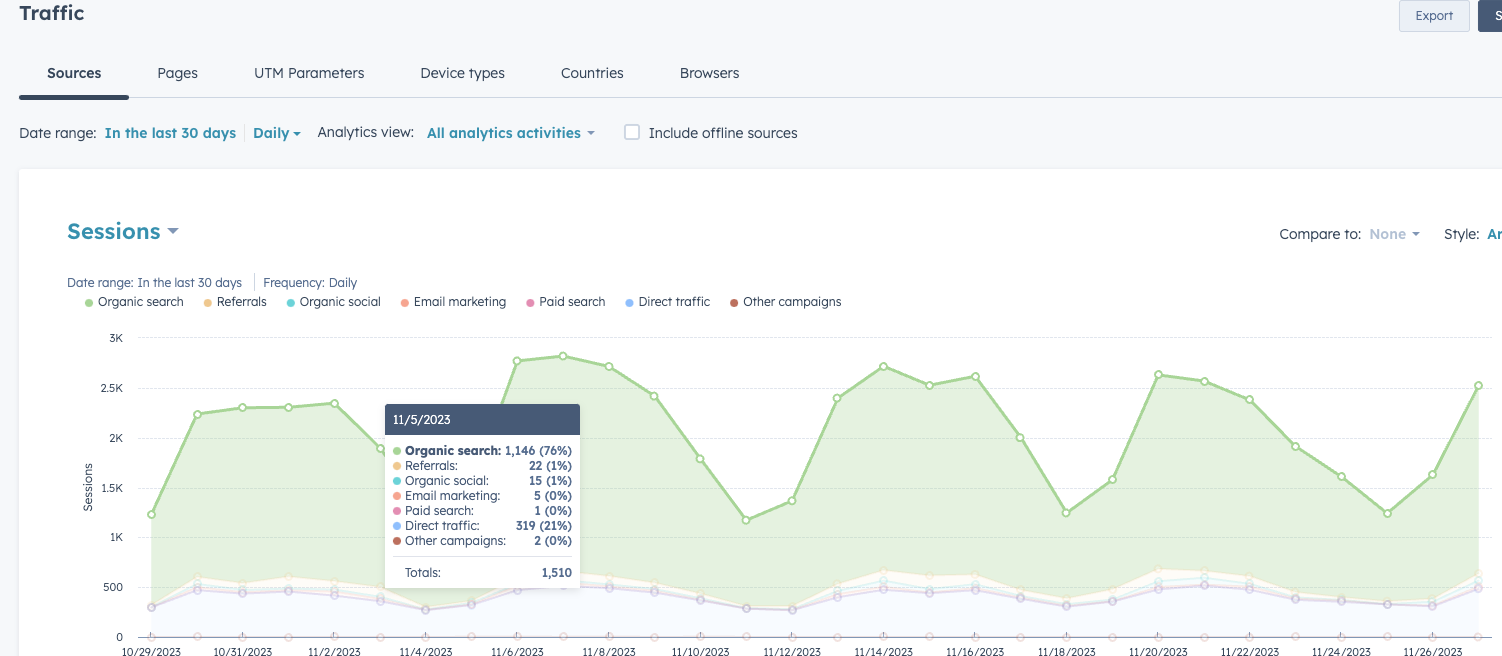This screenshot has width=1502, height=656.
Task: Expand the Sessions metric dropdown
Action: pos(122,231)
